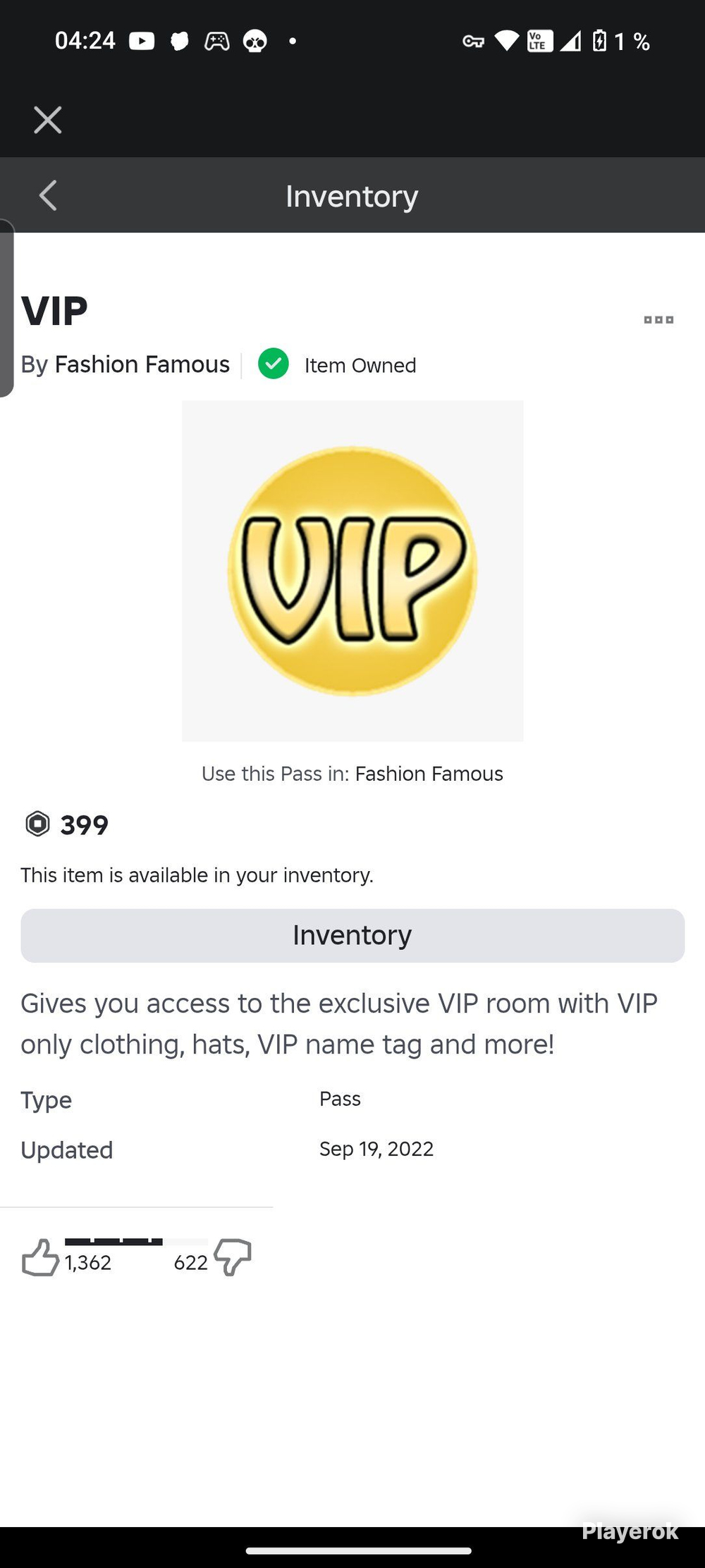Open the Fashion Famous creator link
This screenshot has width=705, height=1568.
tap(142, 364)
